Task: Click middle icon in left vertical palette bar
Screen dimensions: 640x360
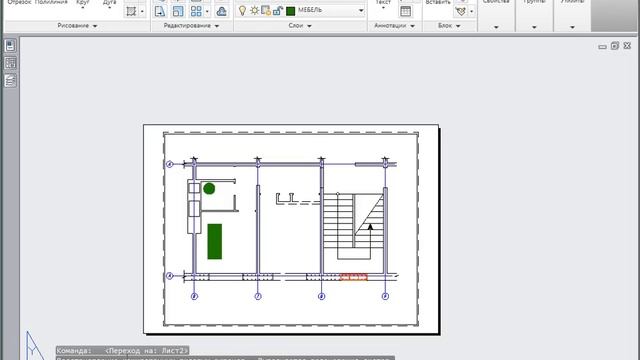Action: (10, 63)
